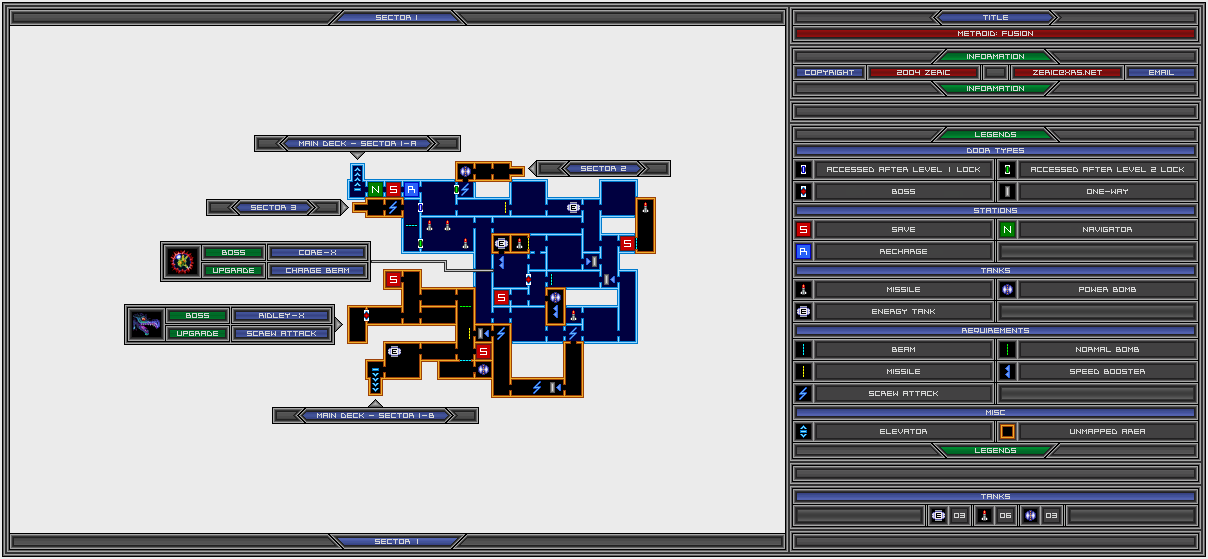Click the green Navigator room on the map

[375, 189]
